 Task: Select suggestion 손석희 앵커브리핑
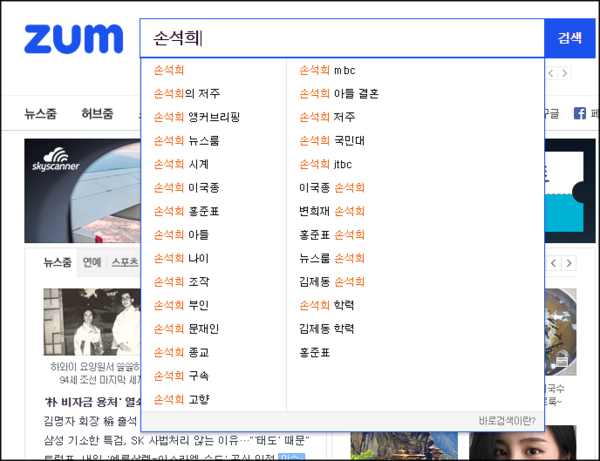click(197, 117)
